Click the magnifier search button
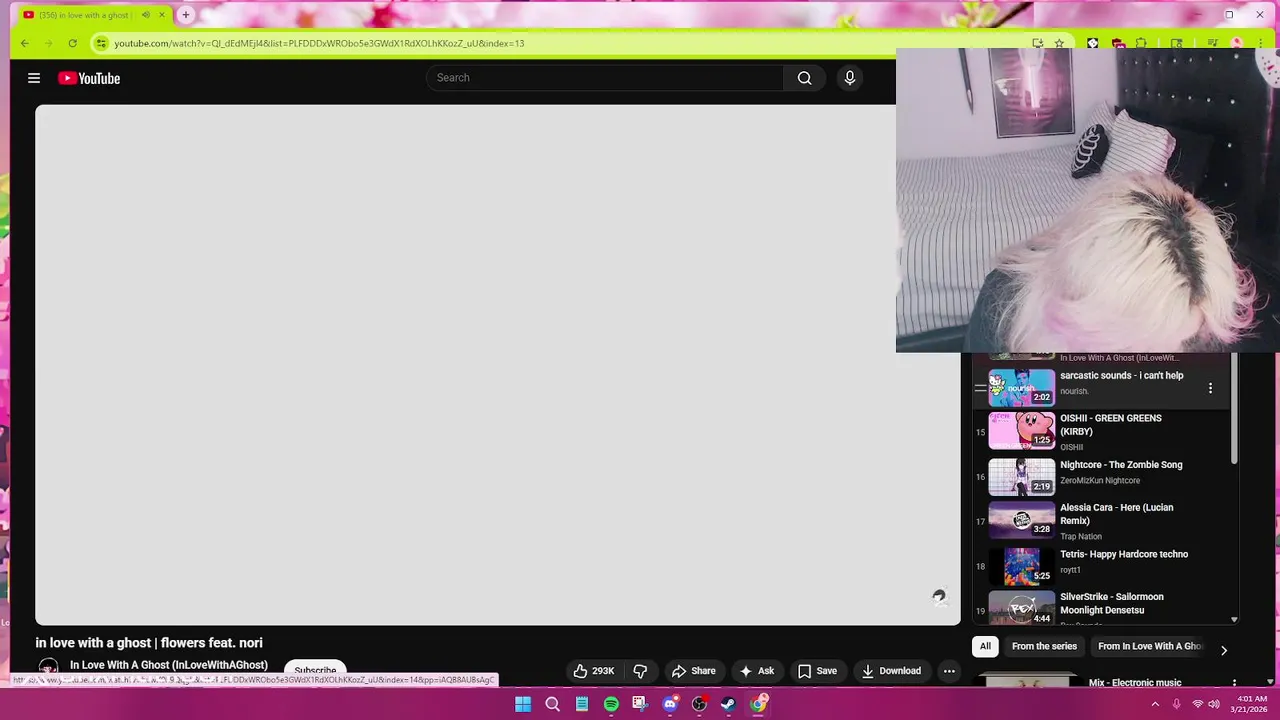 pos(804,78)
